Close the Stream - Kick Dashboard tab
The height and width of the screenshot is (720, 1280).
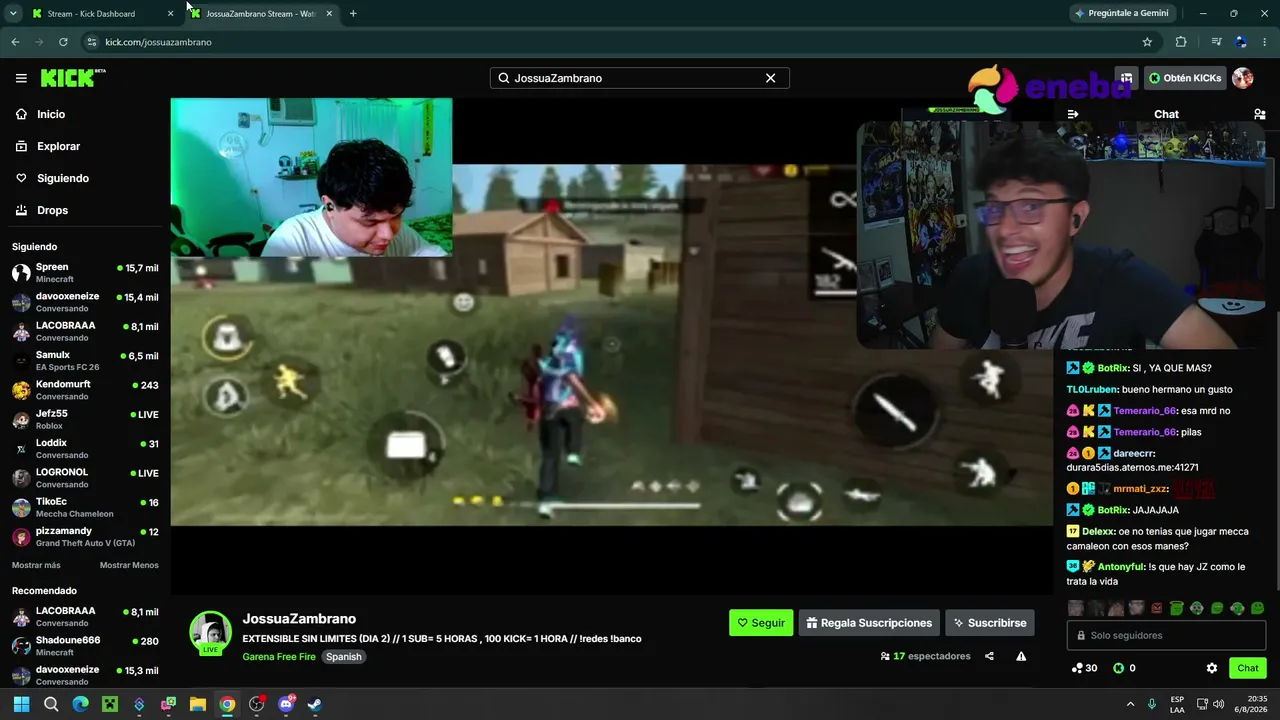[171, 13]
